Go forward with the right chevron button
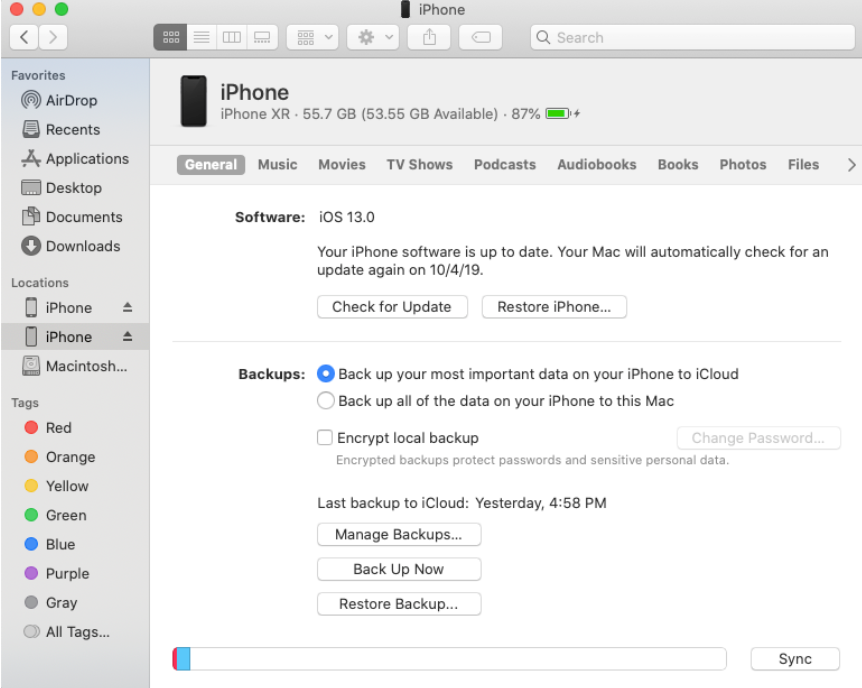 pyautogui.click(x=53, y=37)
